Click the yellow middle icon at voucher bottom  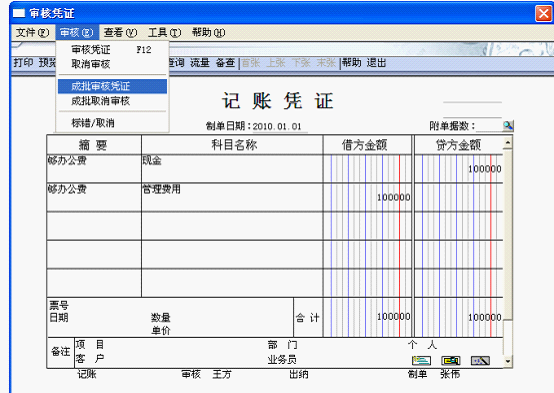coord(451,360)
